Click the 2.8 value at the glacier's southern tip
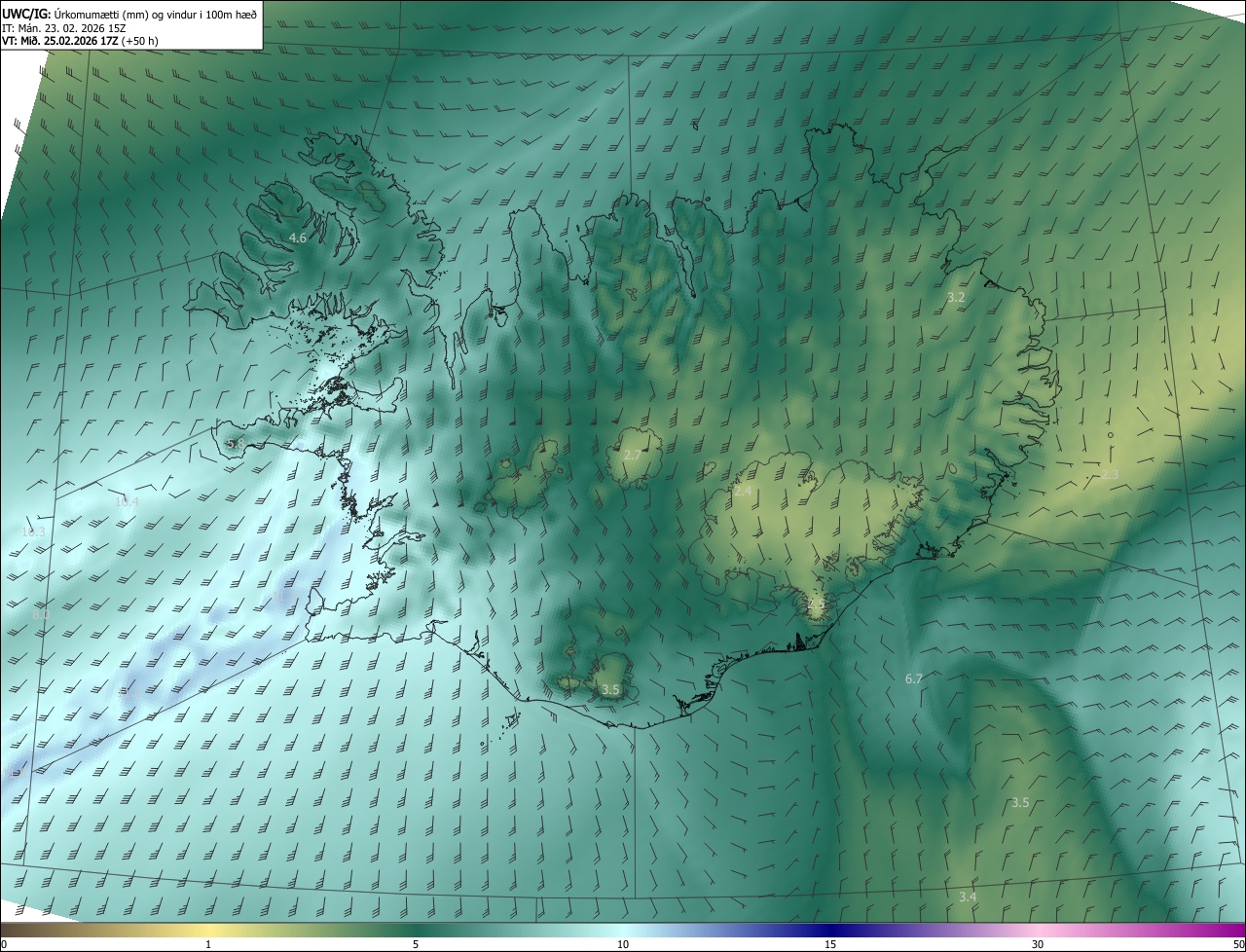The width and height of the screenshot is (1246, 952). pyautogui.click(x=816, y=604)
